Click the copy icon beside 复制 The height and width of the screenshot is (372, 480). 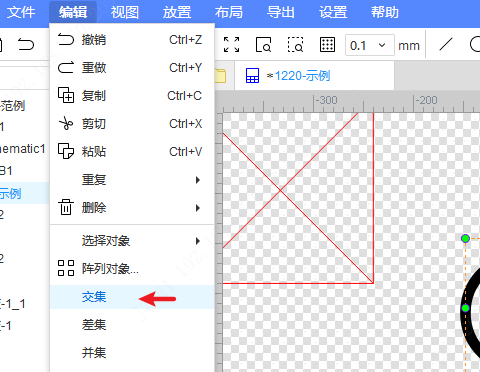(x=66, y=95)
